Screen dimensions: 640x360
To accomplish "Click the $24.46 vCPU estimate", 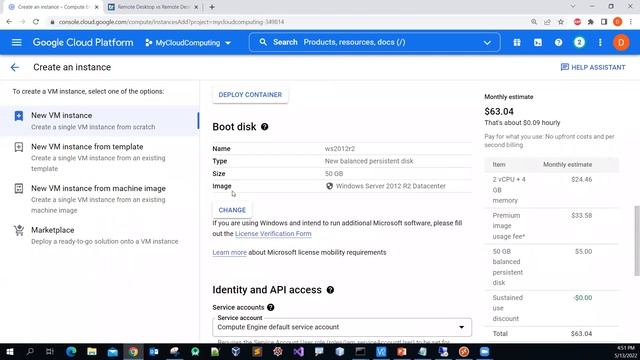I will pyautogui.click(x=582, y=180).
